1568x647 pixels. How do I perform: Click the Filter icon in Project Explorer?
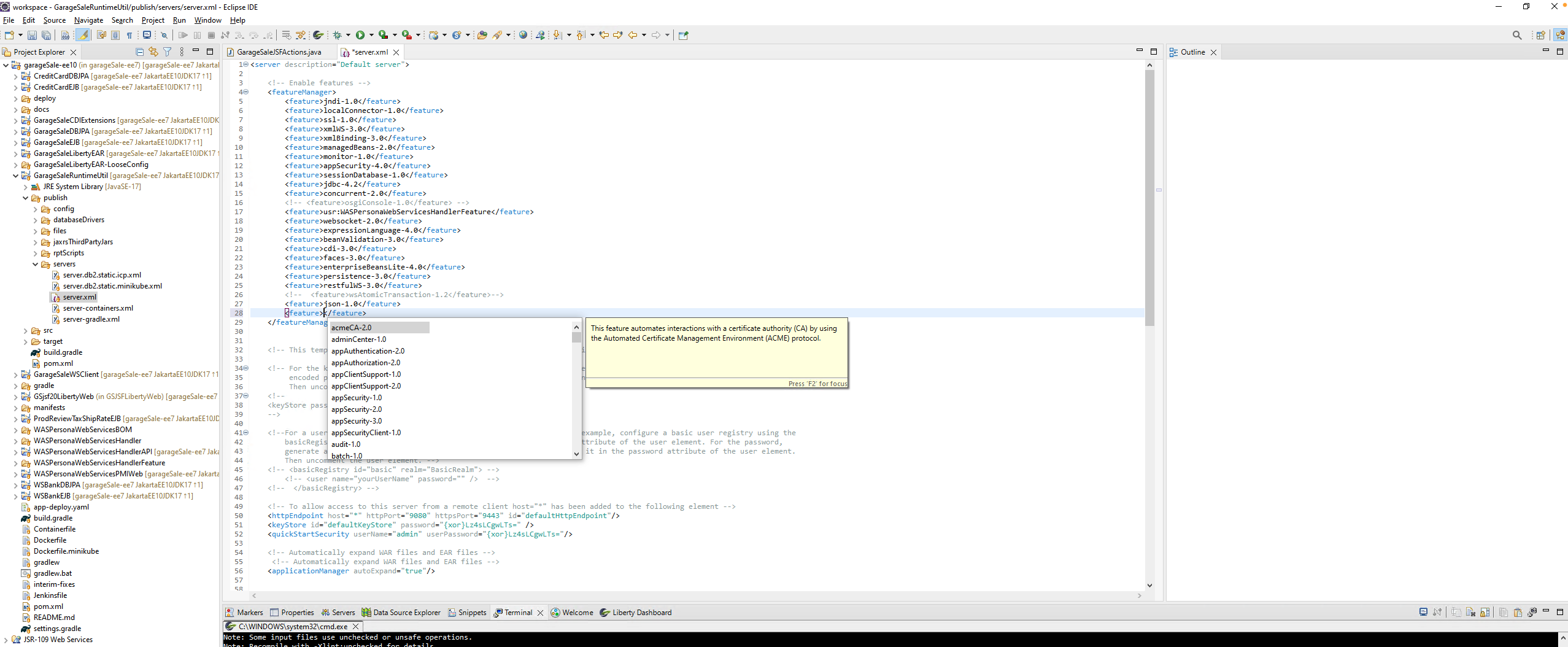pos(167,52)
